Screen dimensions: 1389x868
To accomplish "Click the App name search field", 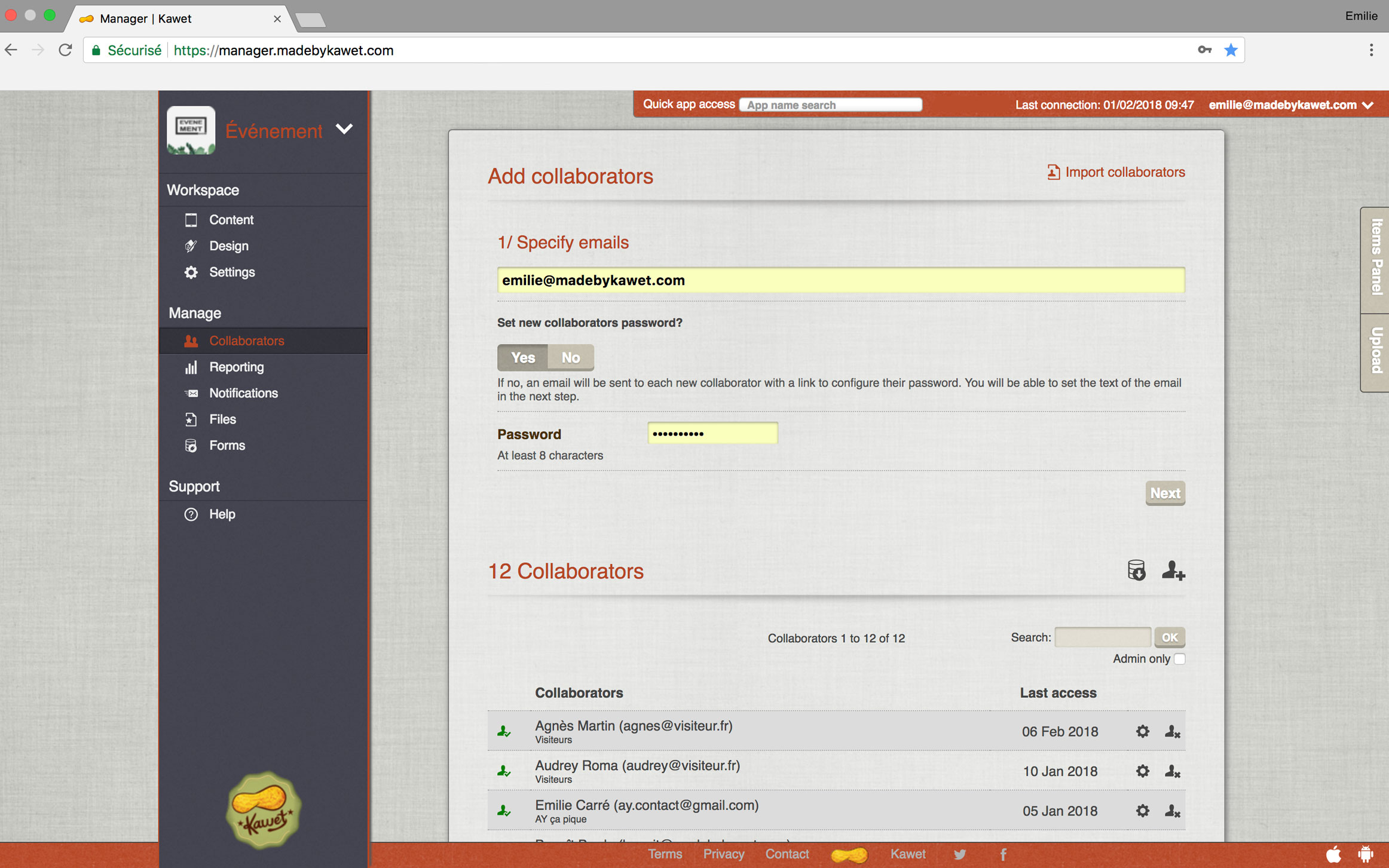I will pos(830,105).
